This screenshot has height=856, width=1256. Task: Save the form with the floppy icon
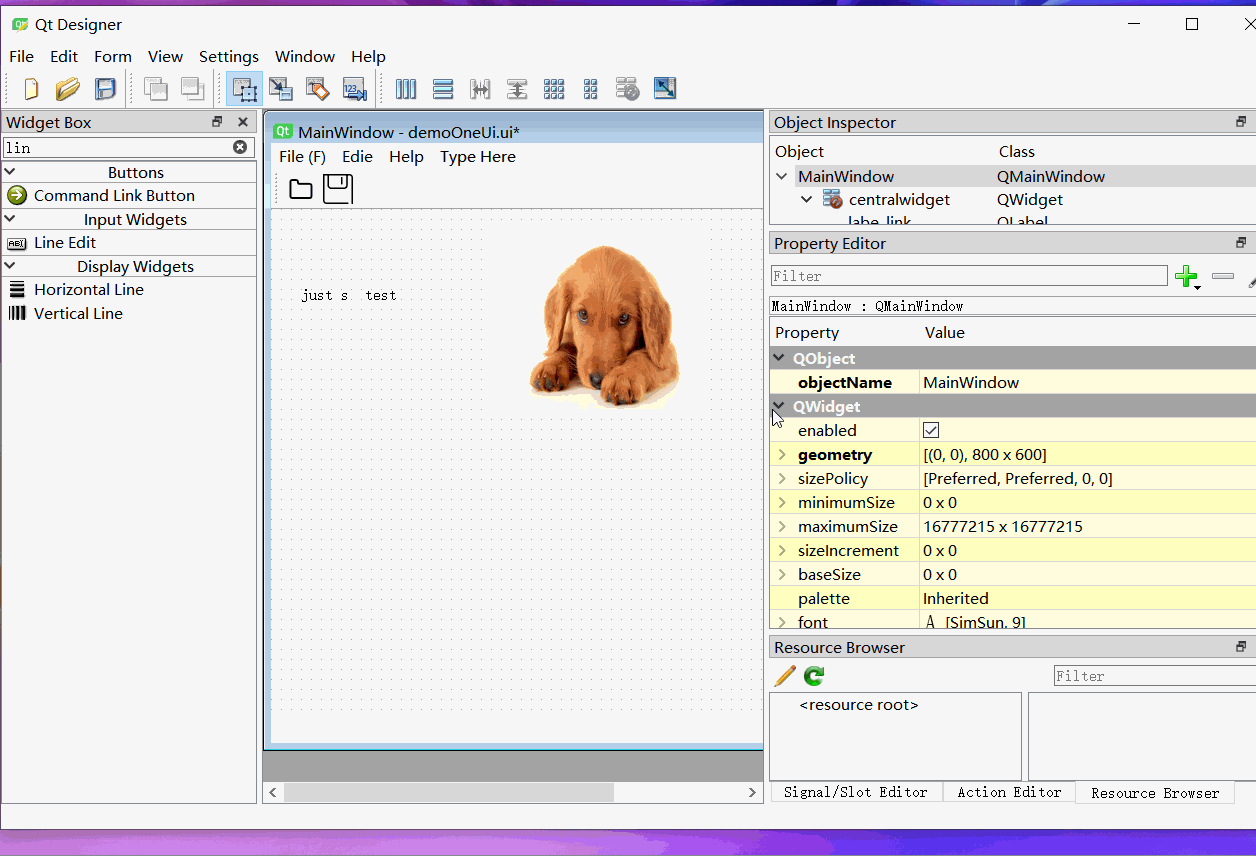[x=105, y=89]
